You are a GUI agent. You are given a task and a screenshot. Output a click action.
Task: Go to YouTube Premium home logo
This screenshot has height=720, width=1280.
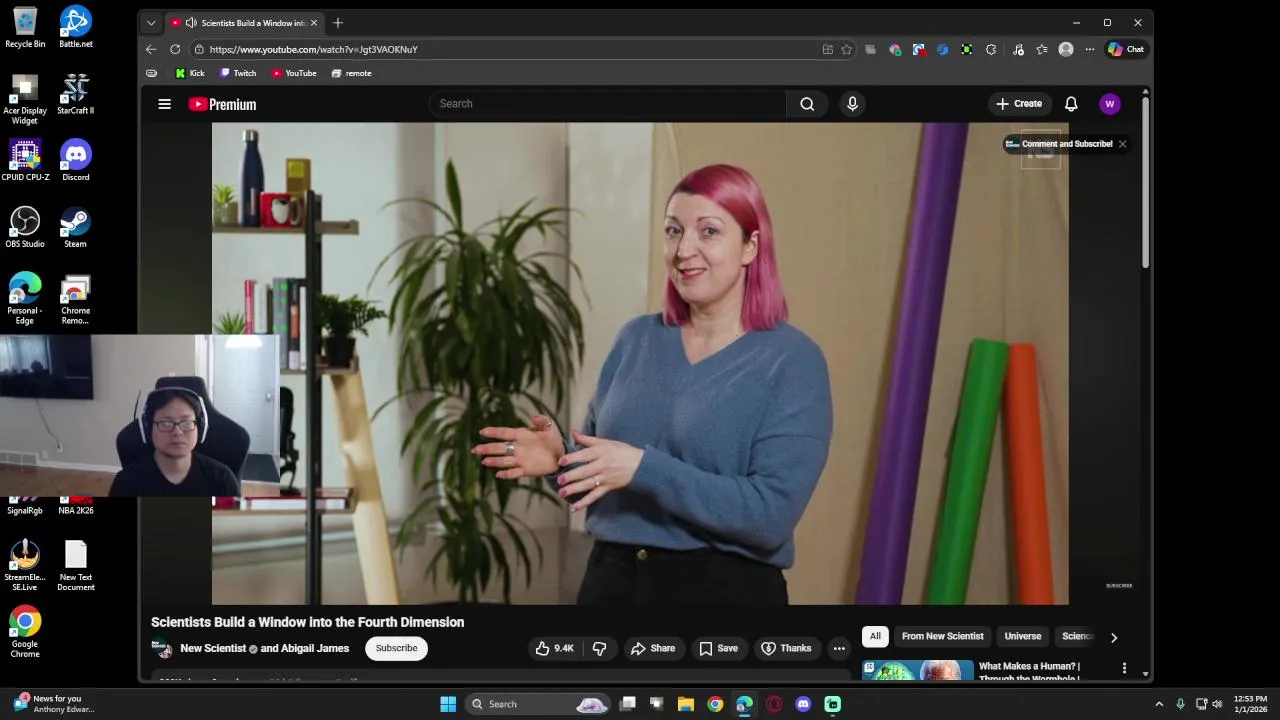222,104
